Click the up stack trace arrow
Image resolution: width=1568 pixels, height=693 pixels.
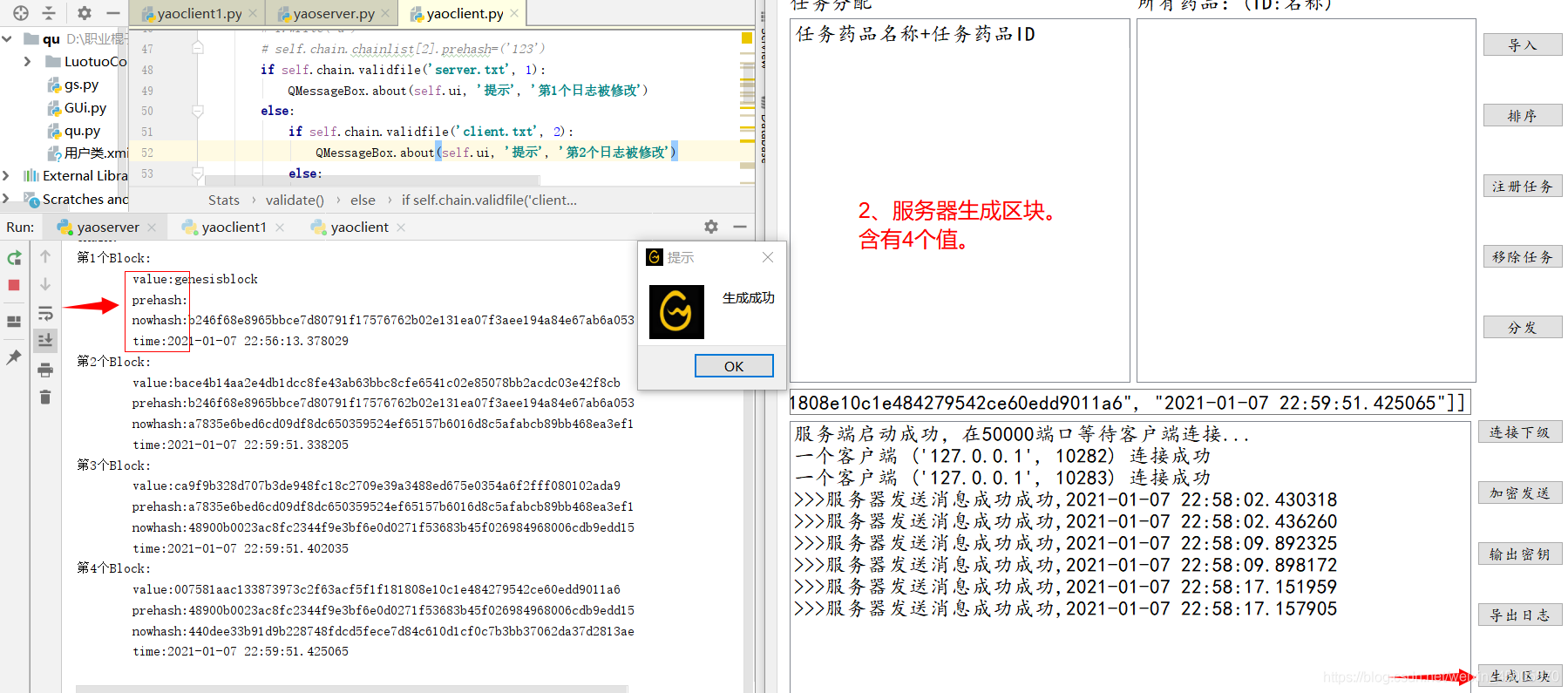tap(45, 256)
